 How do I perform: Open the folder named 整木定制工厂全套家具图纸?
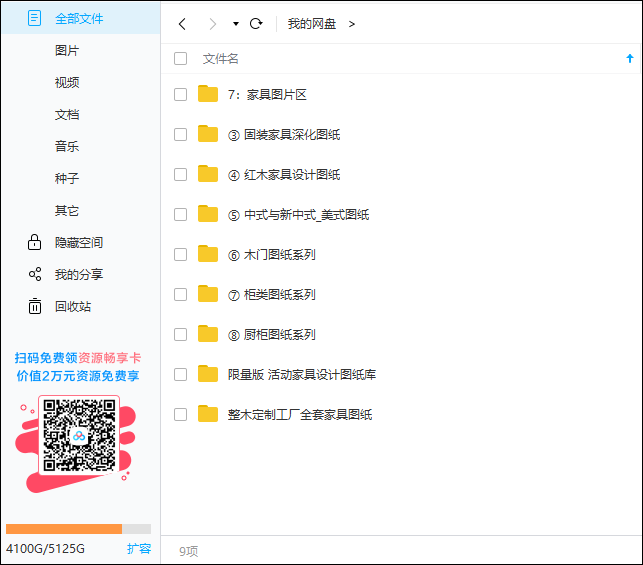(x=300, y=415)
